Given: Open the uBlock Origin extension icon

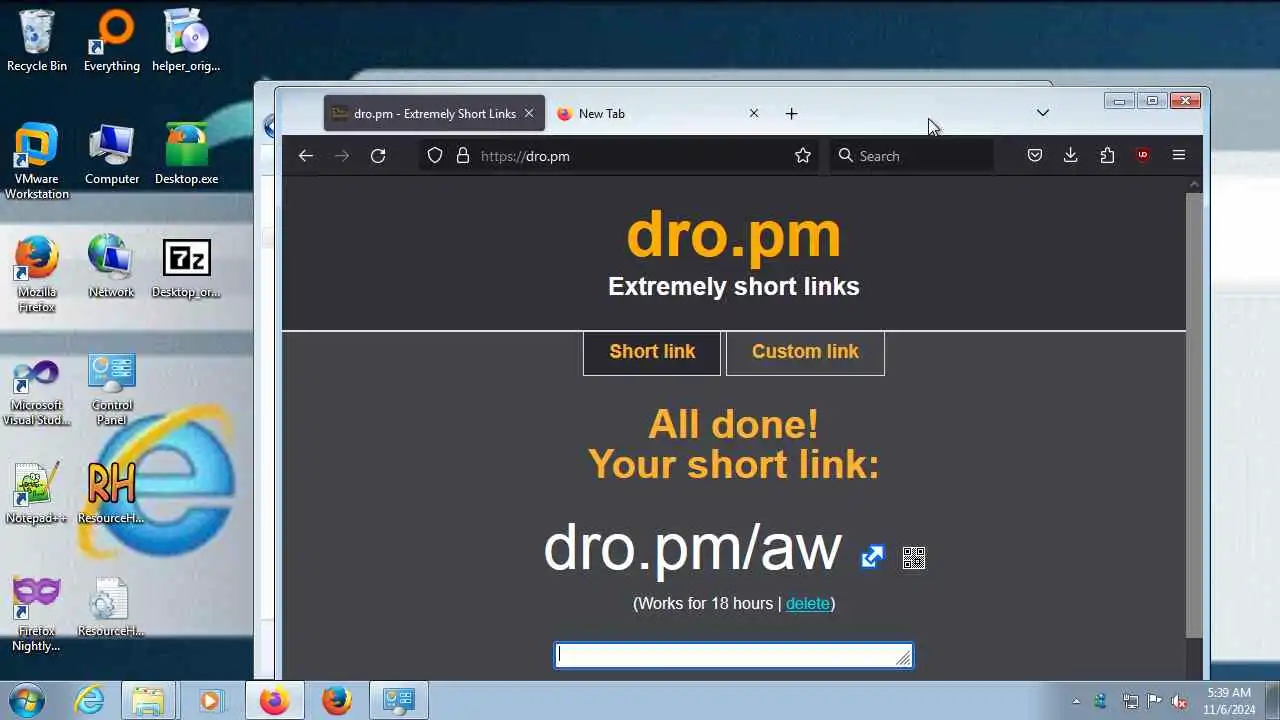Looking at the screenshot, I should point(1143,156).
